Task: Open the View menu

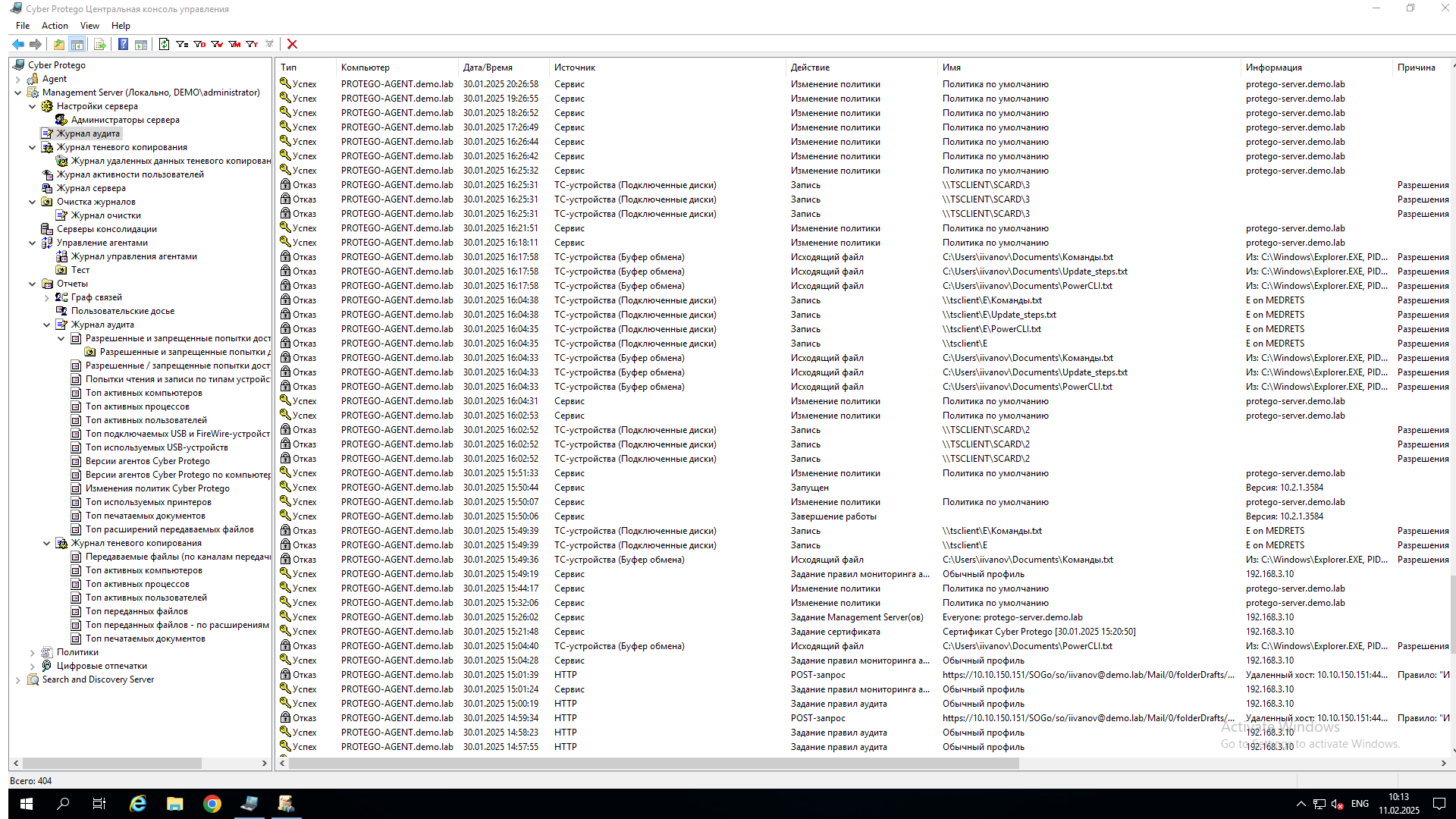Action: click(89, 26)
